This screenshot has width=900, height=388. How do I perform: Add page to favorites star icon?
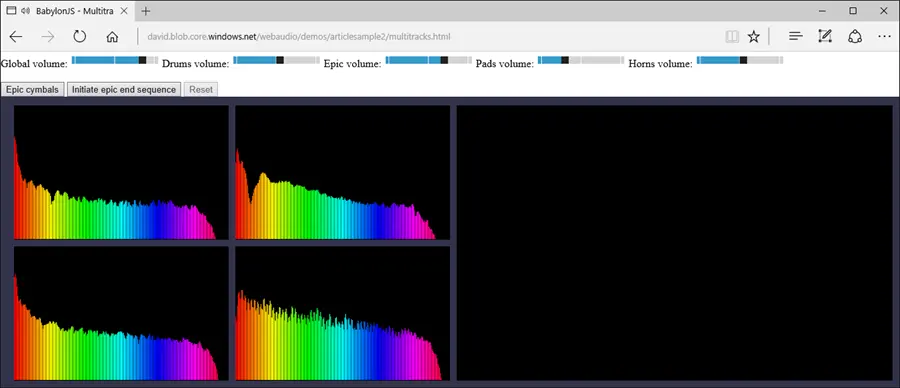coord(754,37)
